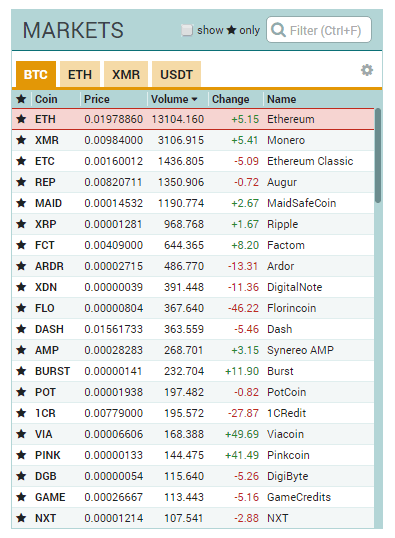Image resolution: width=395 pixels, height=538 pixels.
Task: Open the markets settings gear
Action: (x=367, y=70)
